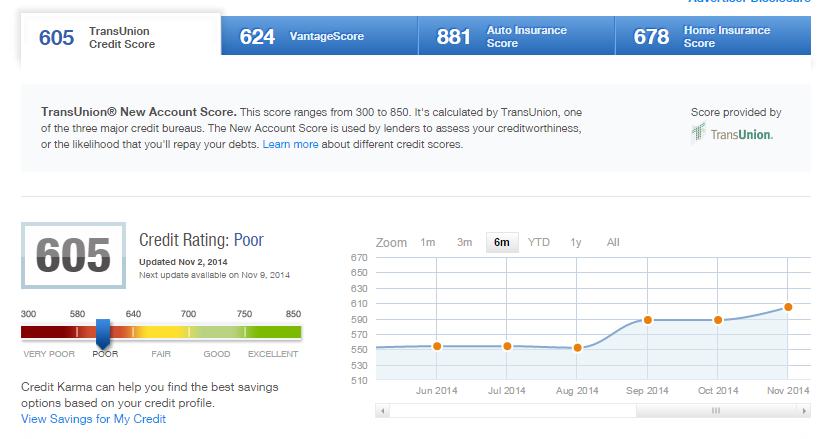Image resolution: width=824 pixels, height=439 pixels.
Task: Click the green section of rating bar
Action: coord(273,332)
